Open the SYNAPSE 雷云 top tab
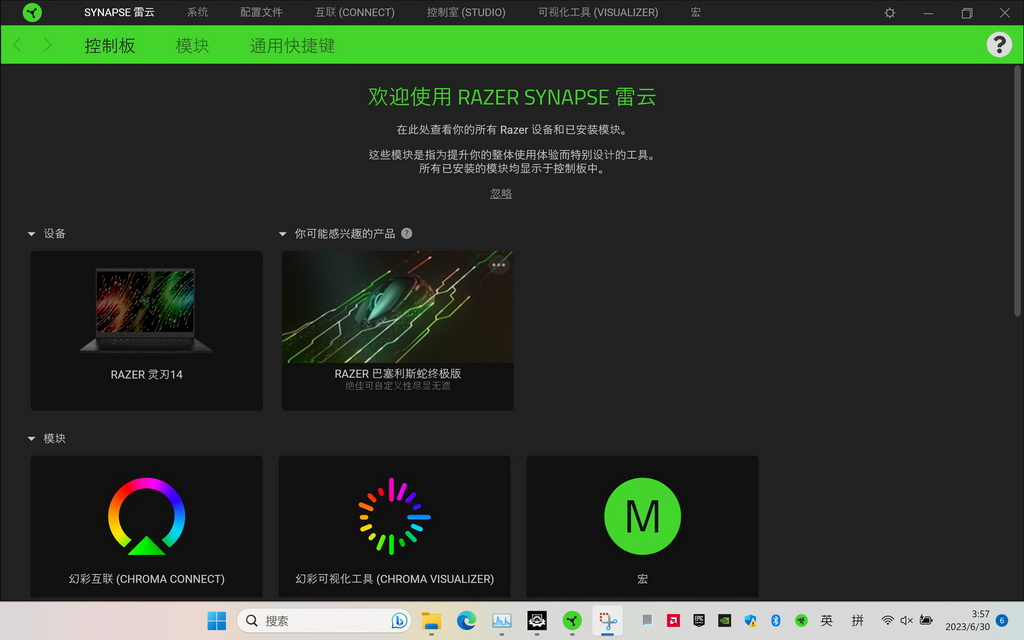Screen dimensions: 1024x640 coord(119,12)
